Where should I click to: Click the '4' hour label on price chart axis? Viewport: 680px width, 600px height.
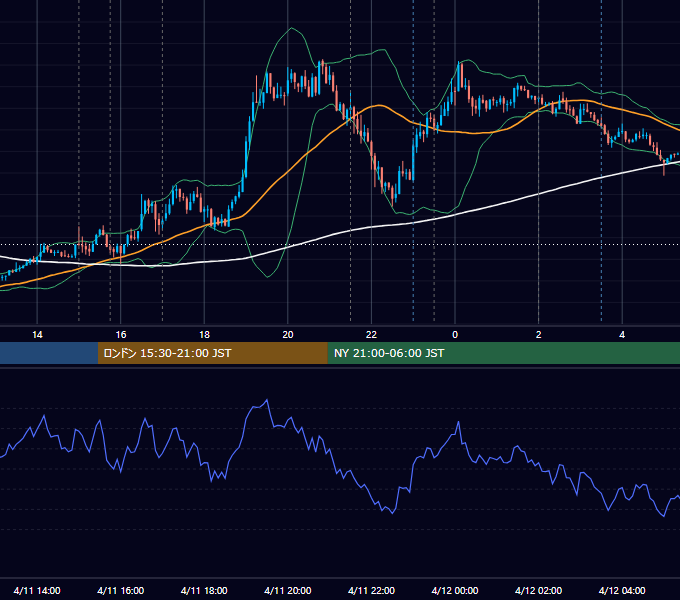tap(622, 335)
